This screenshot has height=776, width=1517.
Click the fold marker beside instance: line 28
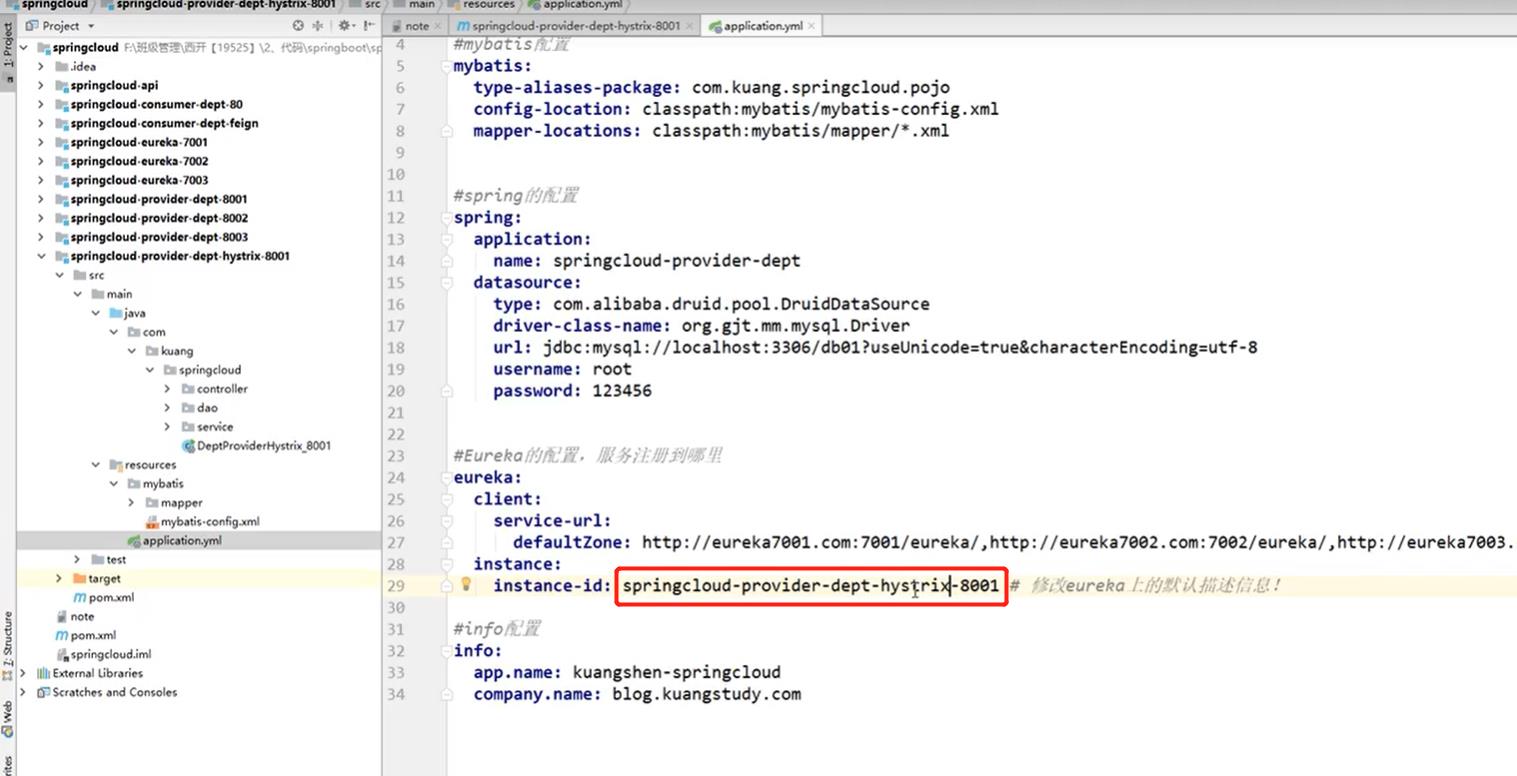coord(447,564)
